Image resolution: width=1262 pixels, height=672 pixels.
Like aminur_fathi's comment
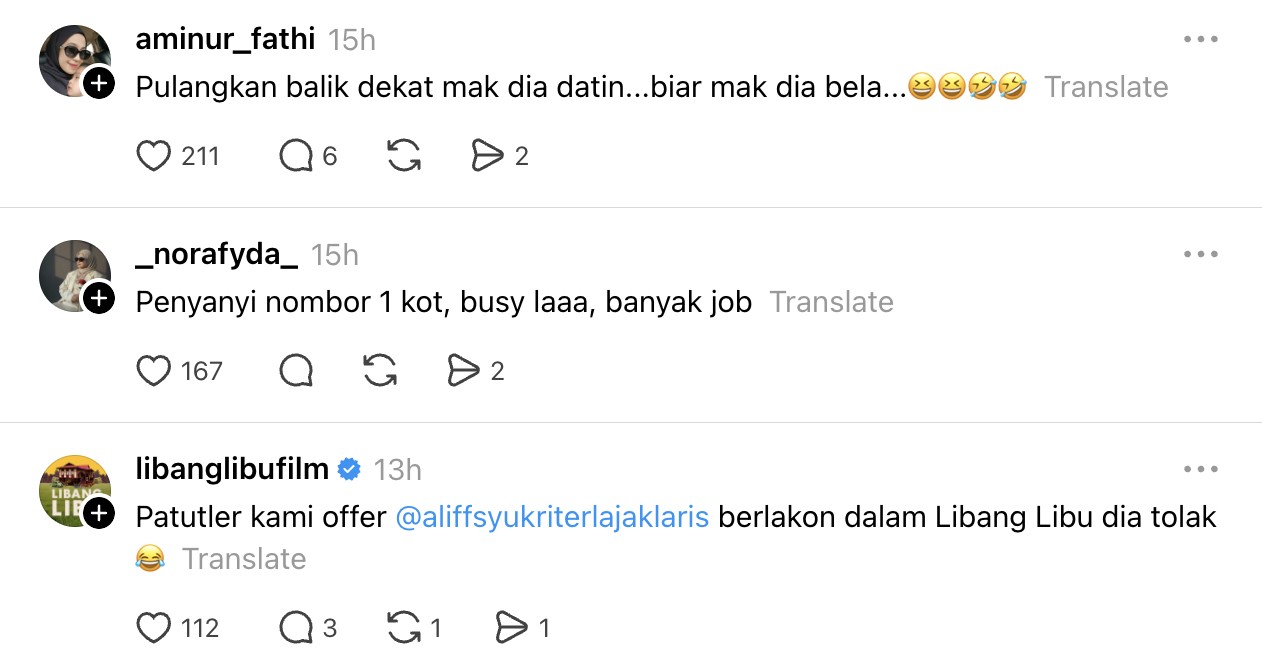click(x=153, y=156)
